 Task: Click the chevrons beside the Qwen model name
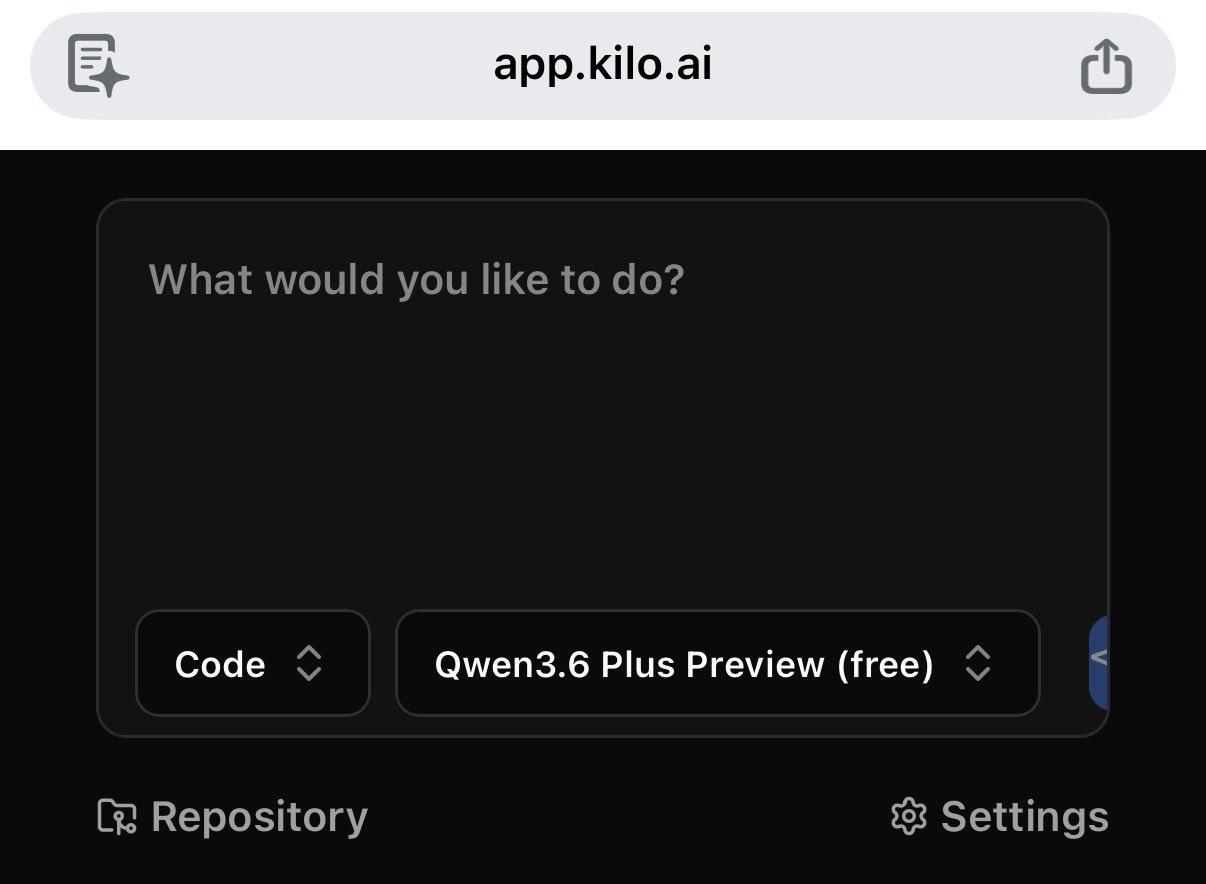(x=977, y=664)
